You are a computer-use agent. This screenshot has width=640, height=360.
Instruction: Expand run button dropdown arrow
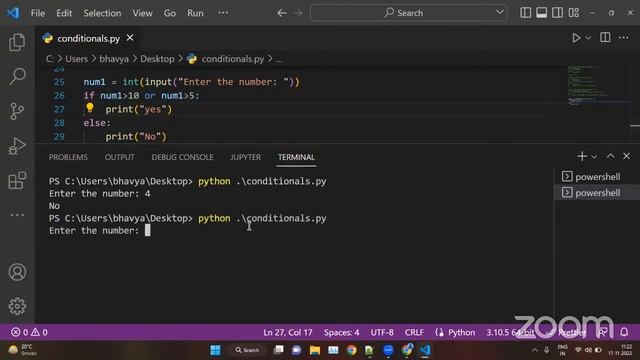coord(588,38)
